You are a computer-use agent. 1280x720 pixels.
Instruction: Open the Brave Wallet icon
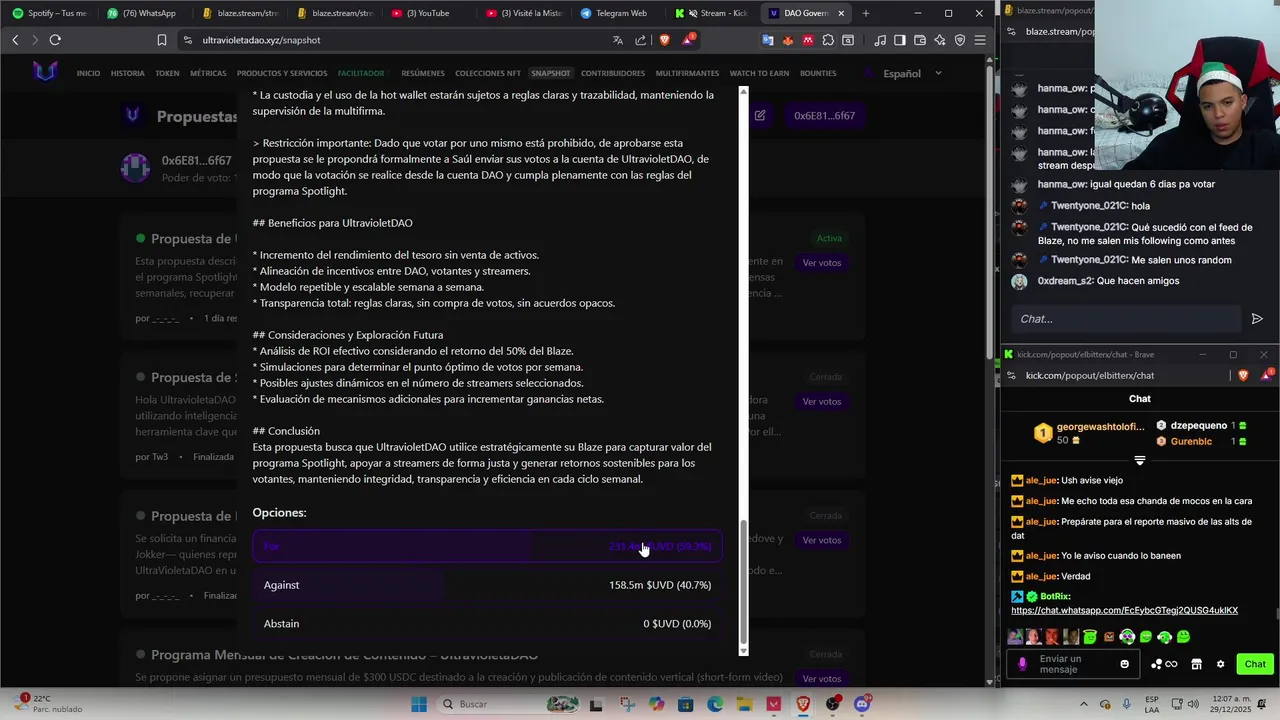(x=920, y=40)
